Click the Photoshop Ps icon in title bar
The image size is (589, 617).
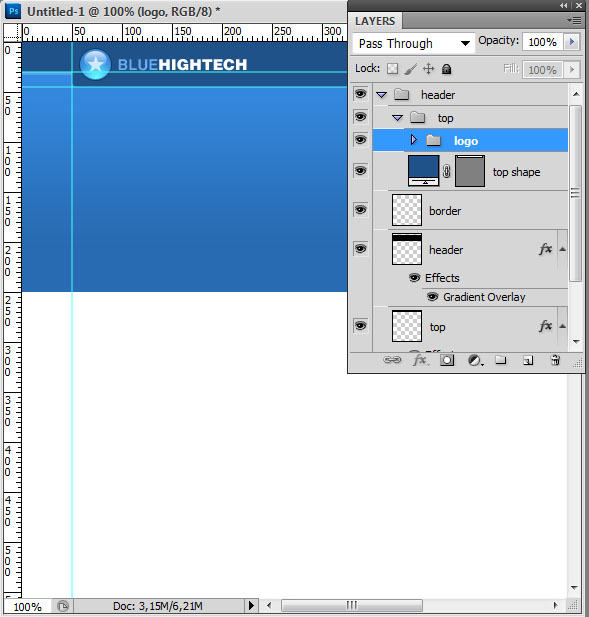(x=13, y=11)
